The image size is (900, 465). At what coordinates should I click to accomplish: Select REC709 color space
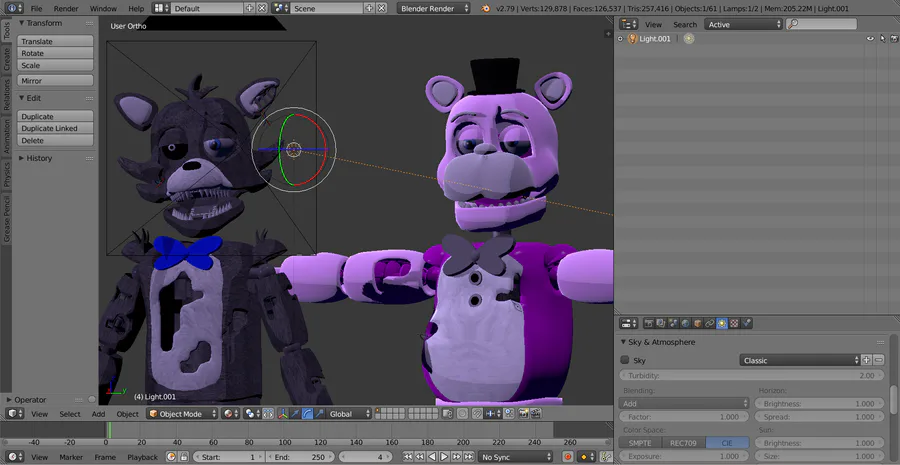point(684,443)
